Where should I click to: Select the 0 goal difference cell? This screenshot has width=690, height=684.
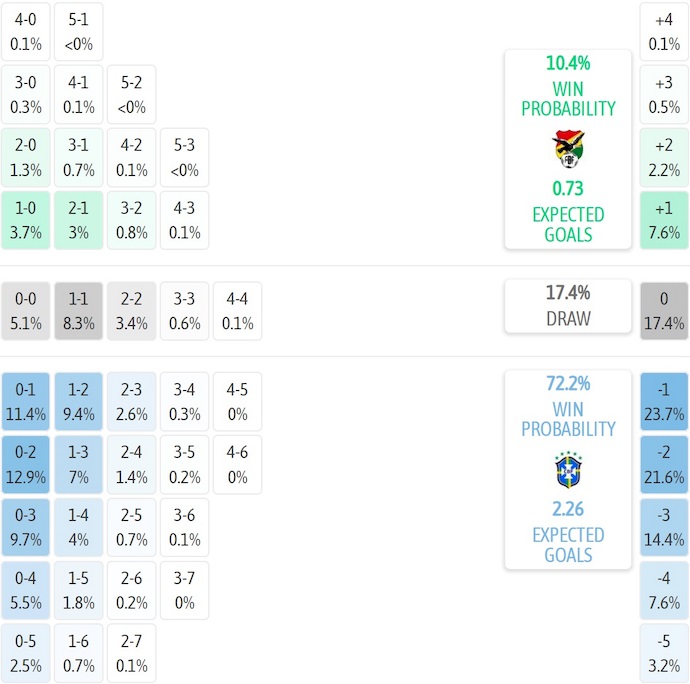click(664, 311)
